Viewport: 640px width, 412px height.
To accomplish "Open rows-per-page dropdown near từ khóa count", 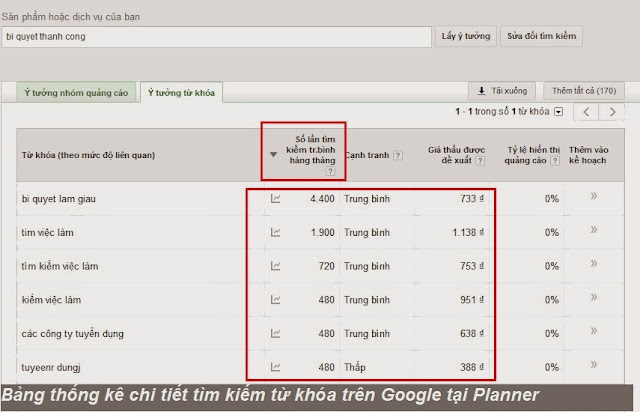I will coord(559,112).
